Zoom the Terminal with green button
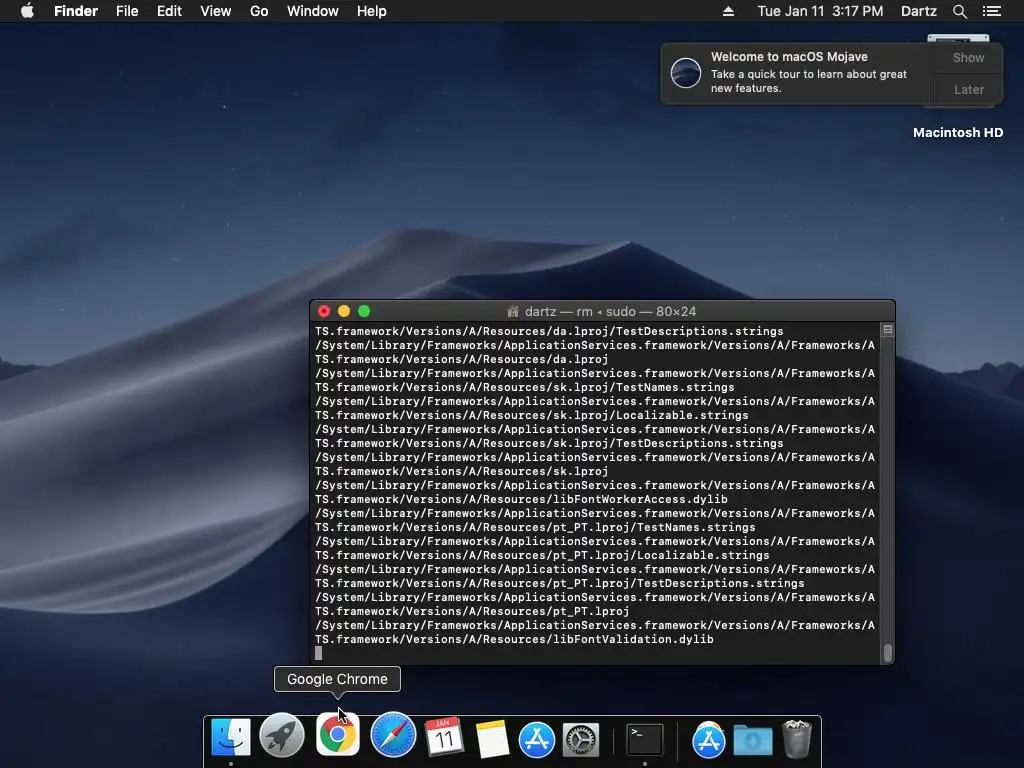 pyautogui.click(x=364, y=312)
